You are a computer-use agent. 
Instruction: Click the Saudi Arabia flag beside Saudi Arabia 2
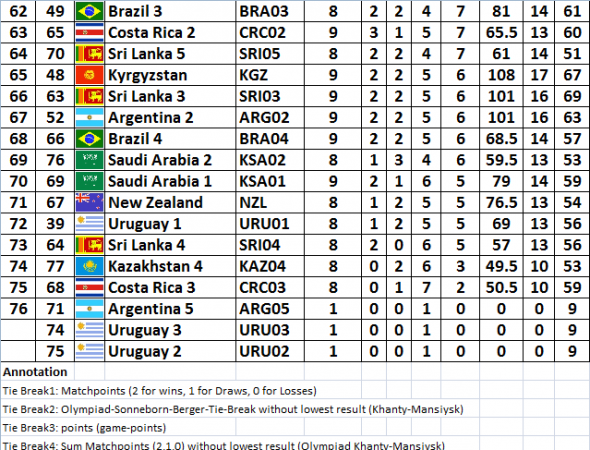pyautogui.click(x=89, y=160)
